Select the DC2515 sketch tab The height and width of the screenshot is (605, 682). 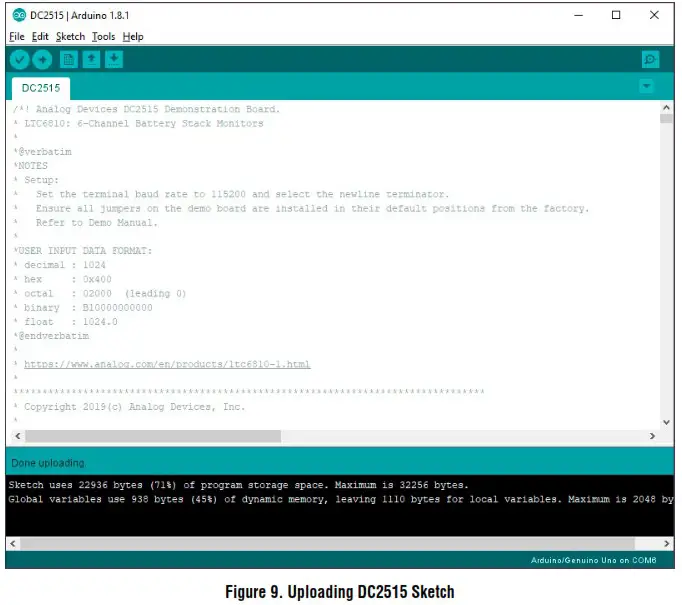pos(41,88)
